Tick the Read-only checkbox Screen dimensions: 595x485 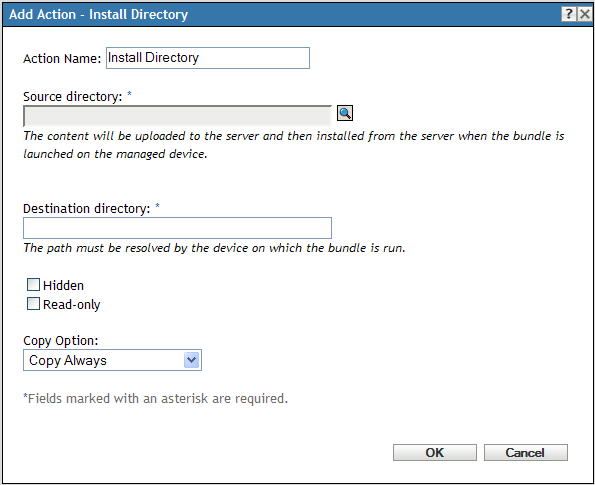(x=33, y=304)
